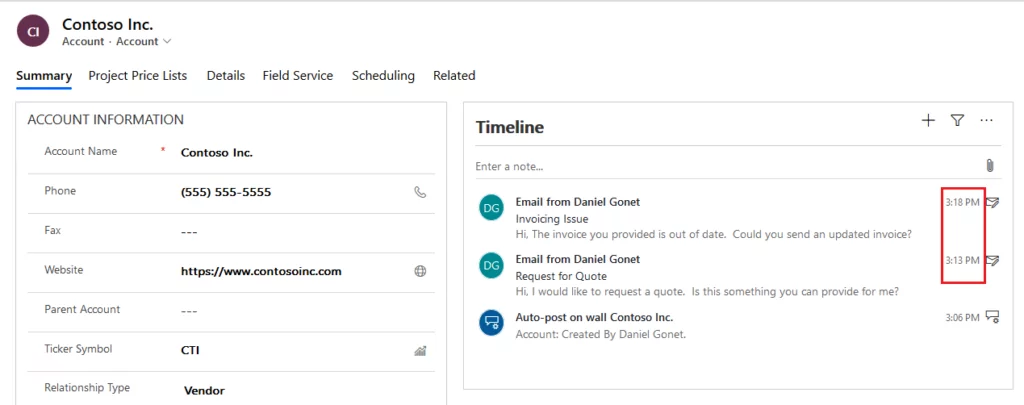The image size is (1024, 405).
Task: Click the DG avatar on the Invoicing Issue email
Action: click(491, 208)
